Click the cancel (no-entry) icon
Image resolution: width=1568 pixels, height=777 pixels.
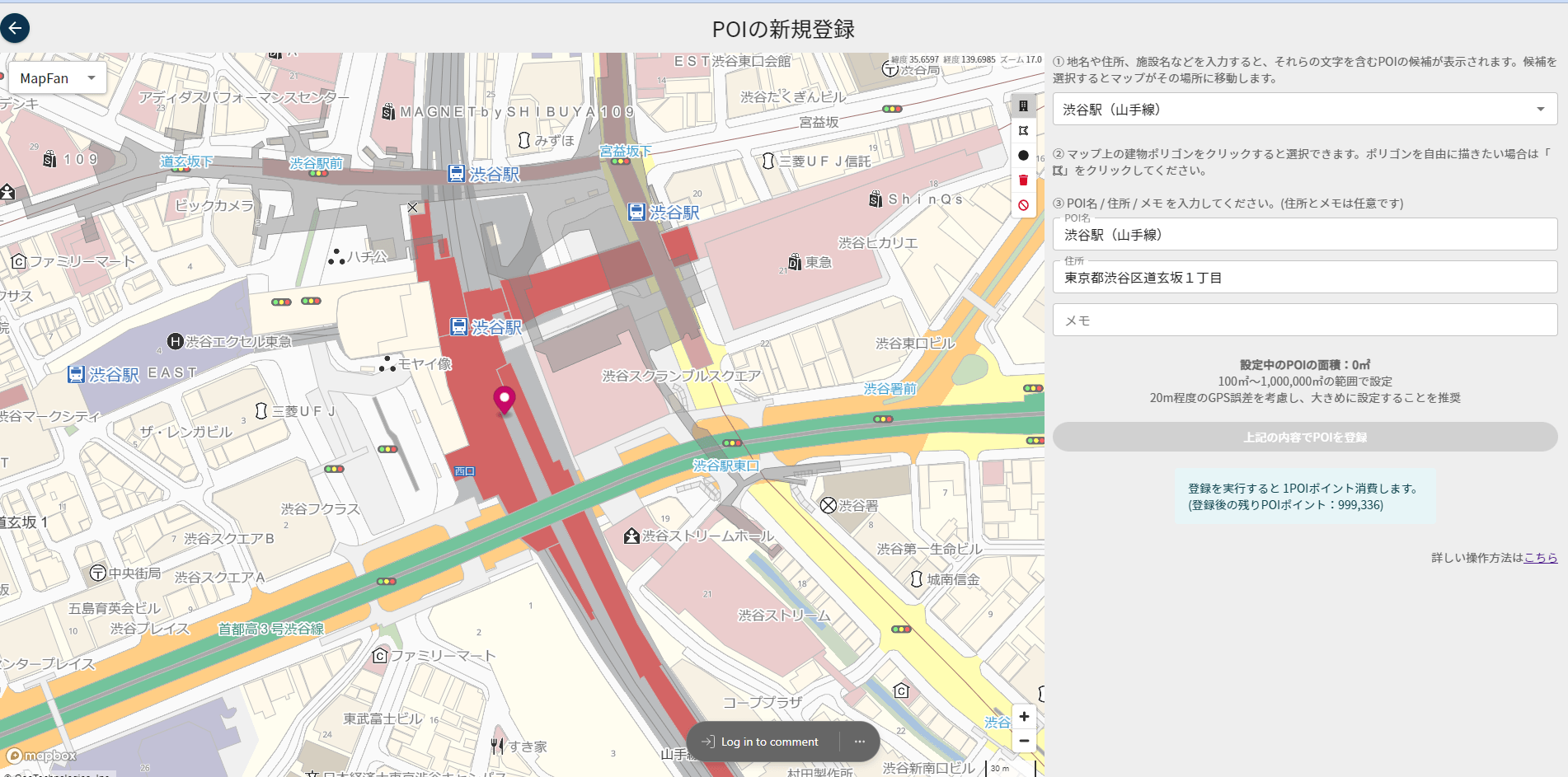click(1023, 204)
